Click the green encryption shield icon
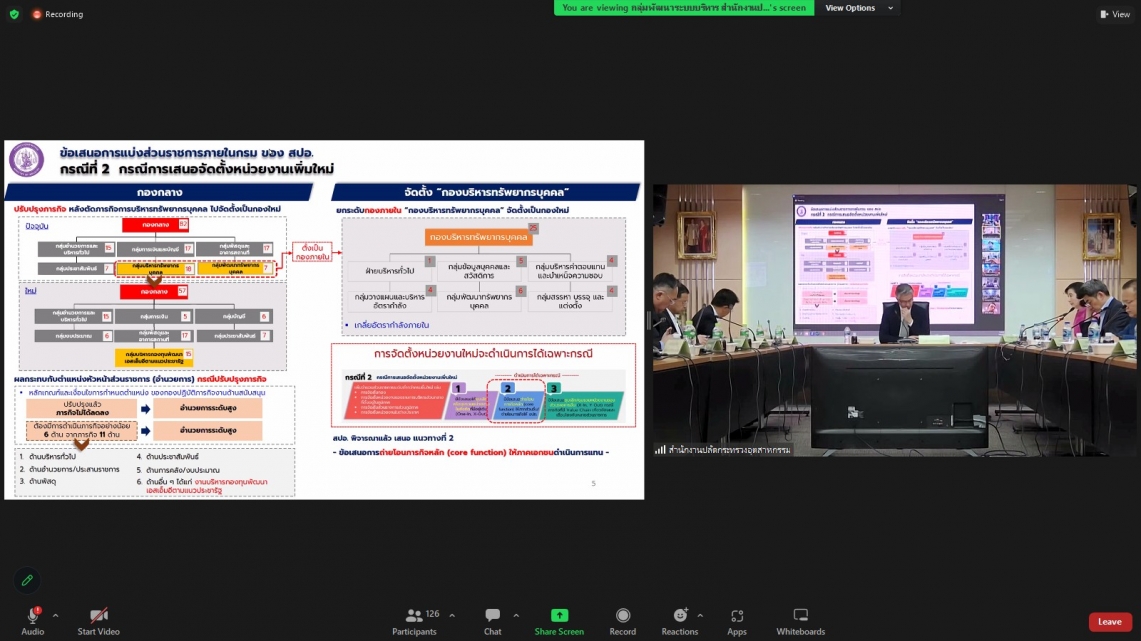The image size is (1141, 641). point(15,14)
